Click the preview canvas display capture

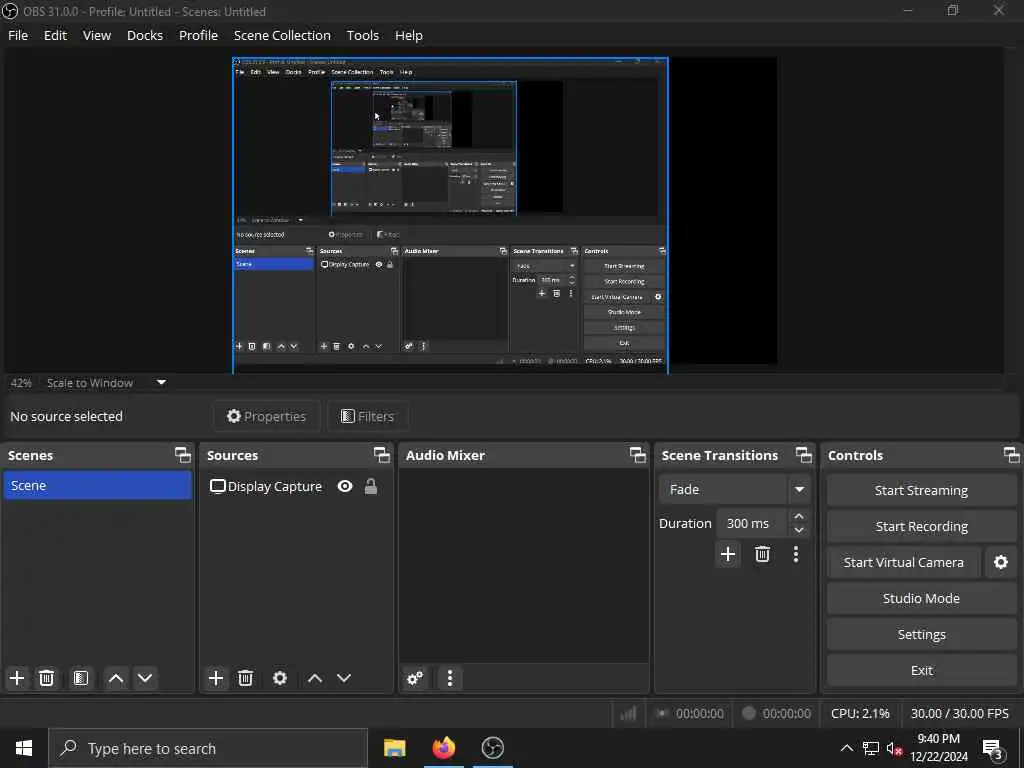click(x=450, y=216)
